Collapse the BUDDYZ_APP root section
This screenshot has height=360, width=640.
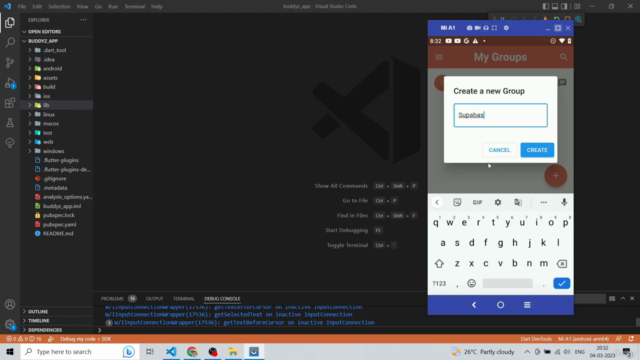(x=57, y=41)
